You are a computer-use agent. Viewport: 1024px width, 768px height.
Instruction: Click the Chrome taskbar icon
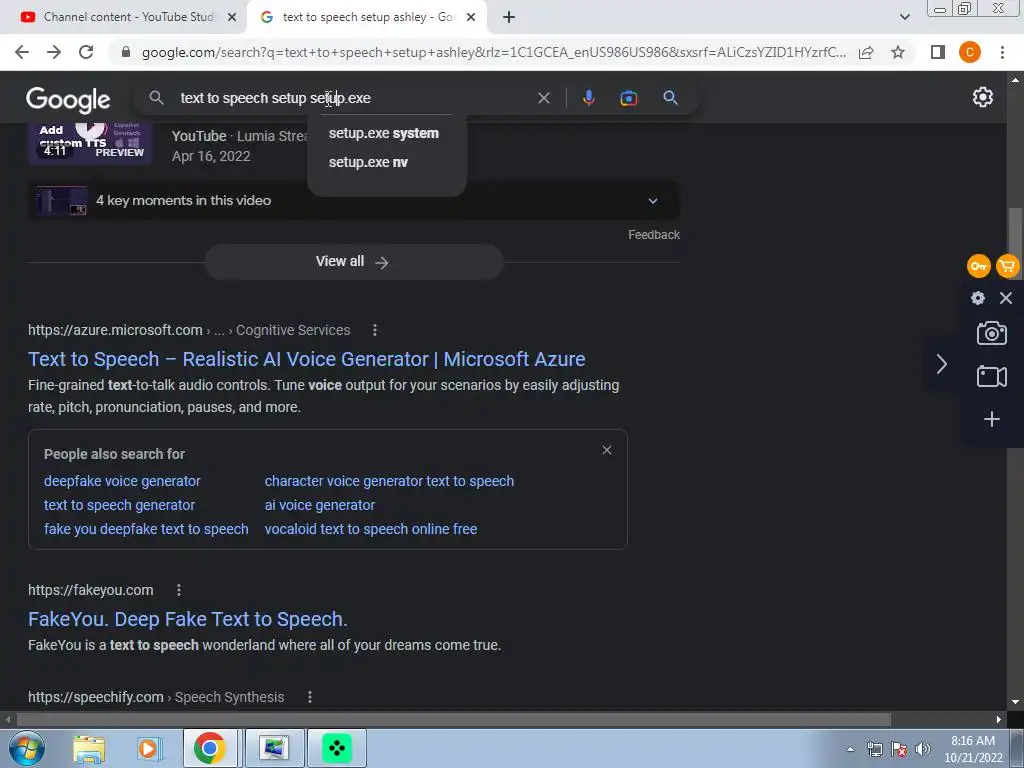tap(210, 748)
